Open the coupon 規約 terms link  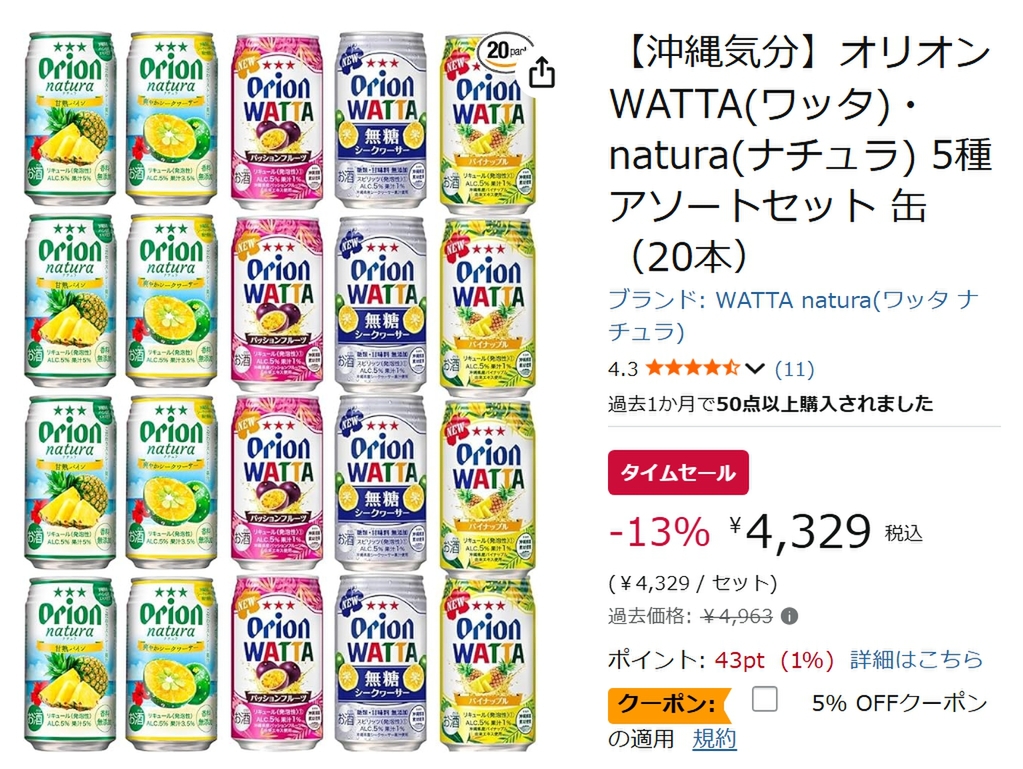[714, 739]
